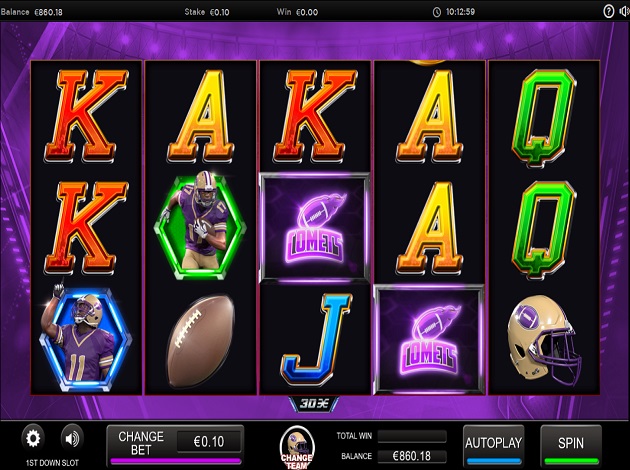
Task: Click the Change Team helmet icon
Action: pos(297,448)
